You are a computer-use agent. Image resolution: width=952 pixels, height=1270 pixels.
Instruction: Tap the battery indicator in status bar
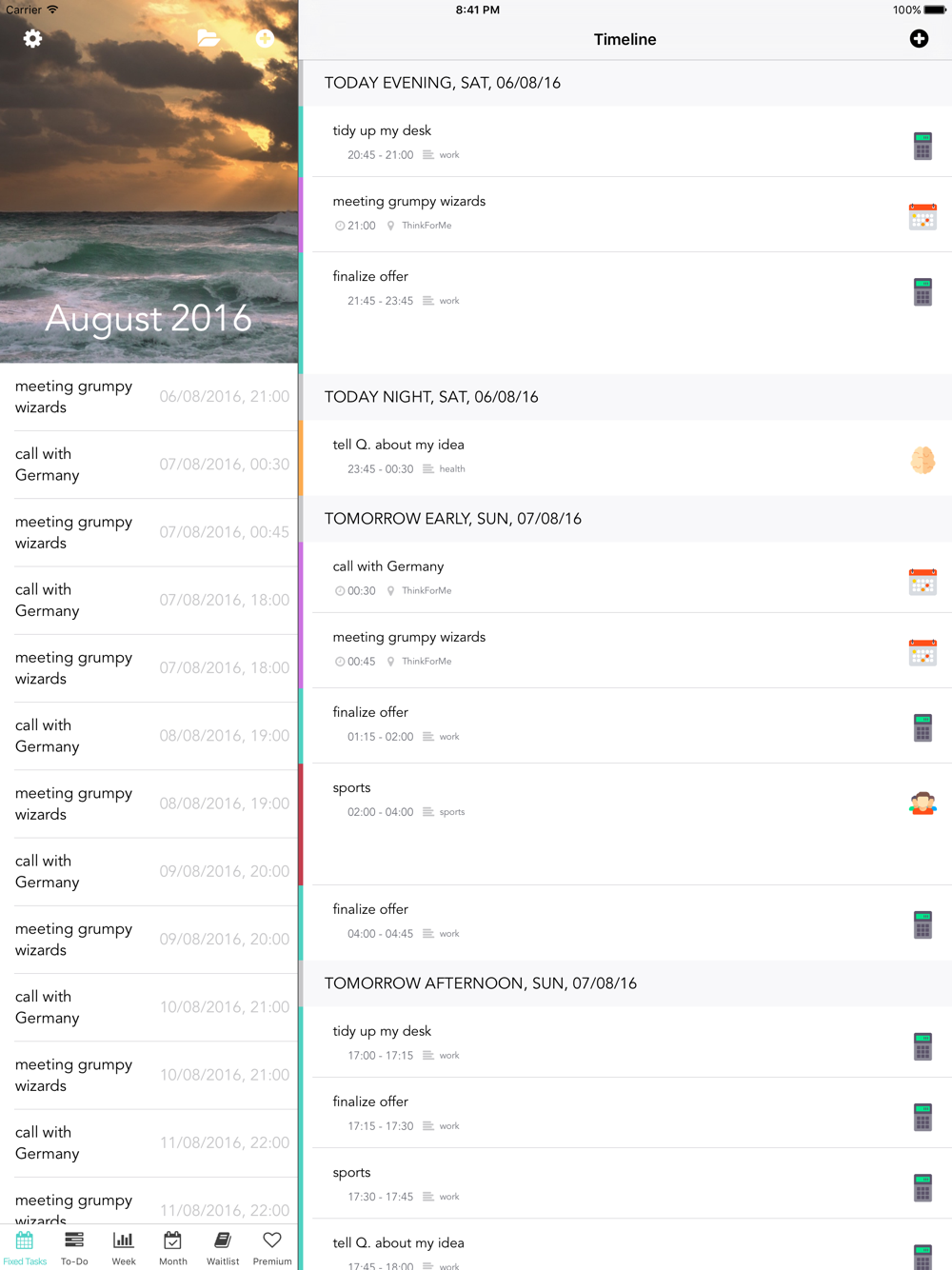[935, 10]
